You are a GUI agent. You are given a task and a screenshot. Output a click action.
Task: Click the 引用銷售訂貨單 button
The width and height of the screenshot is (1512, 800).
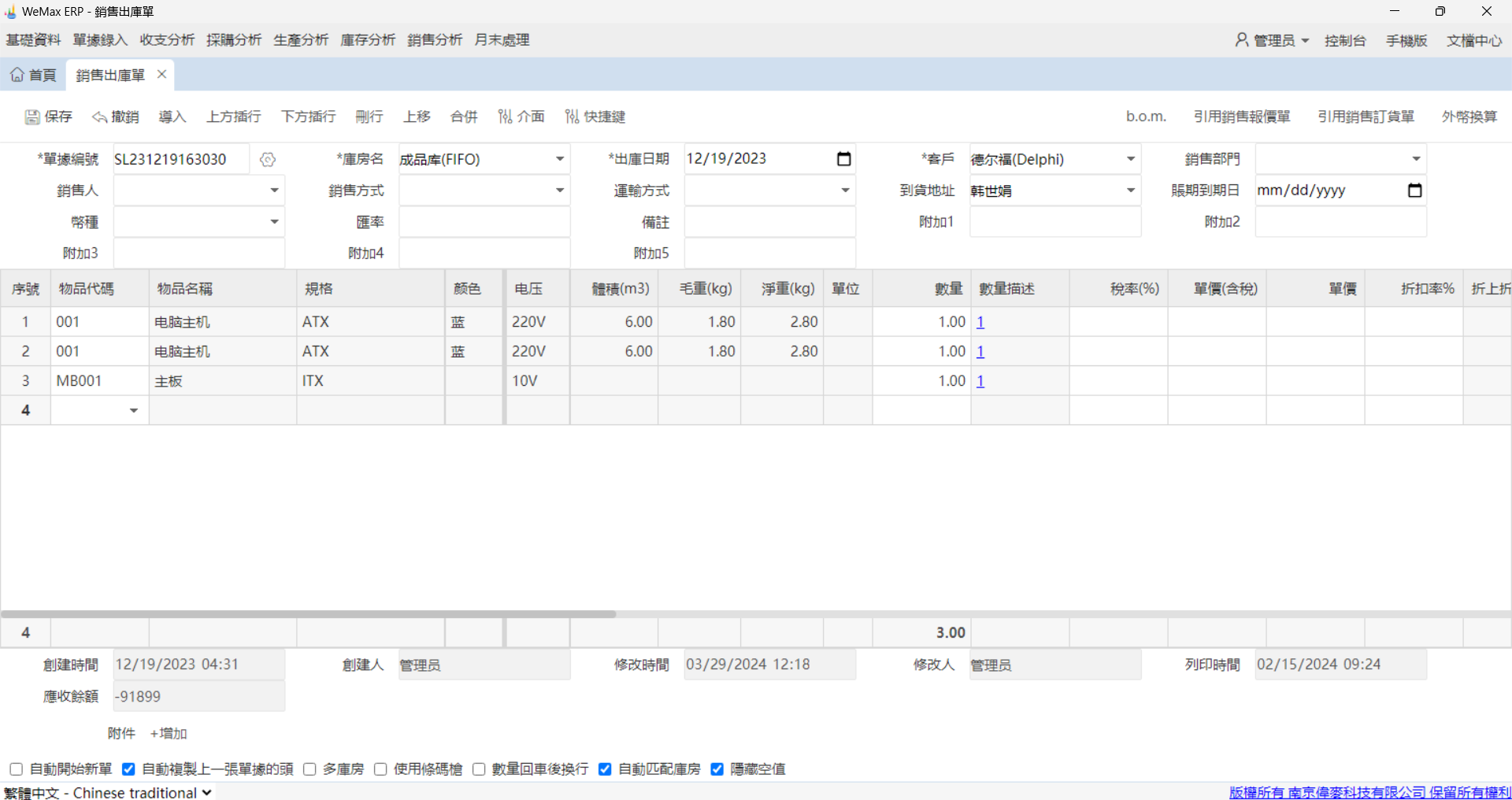tap(1366, 117)
